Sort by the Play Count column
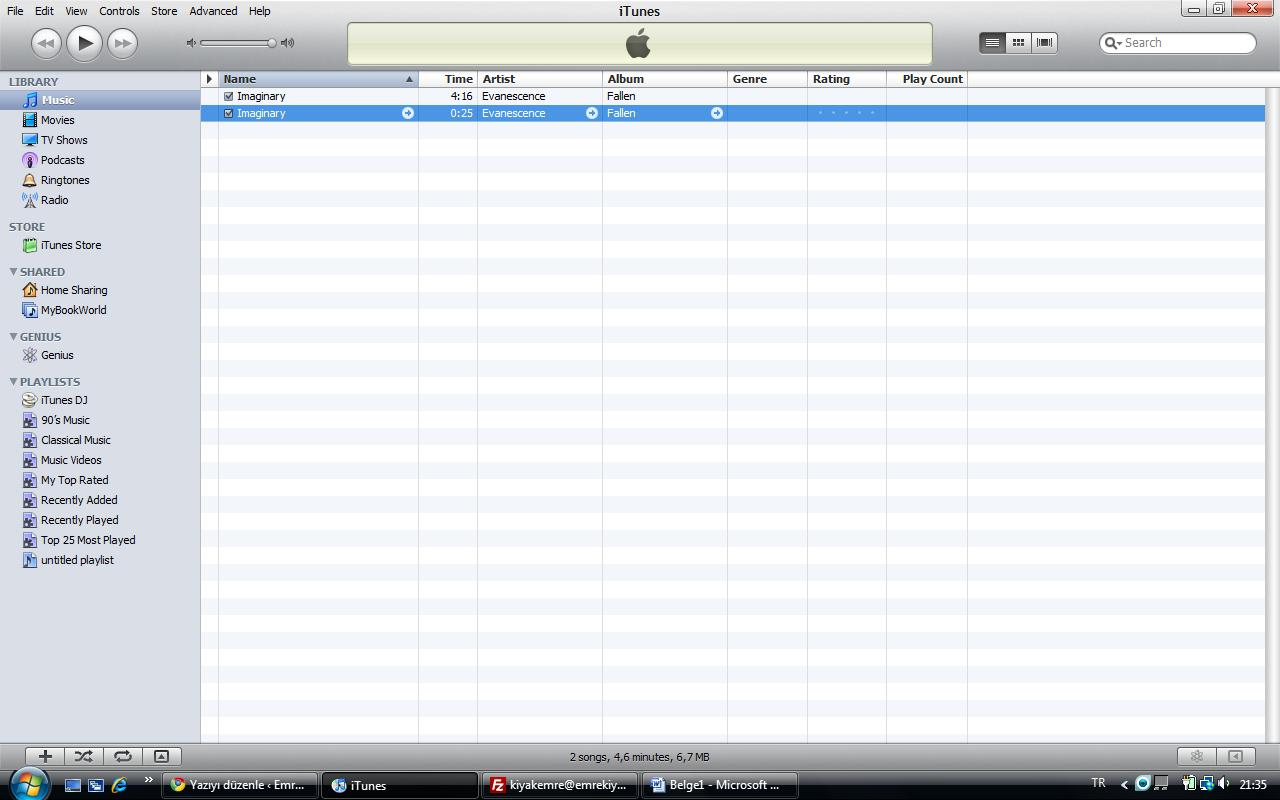Viewport: 1280px width, 800px height. pos(927,79)
